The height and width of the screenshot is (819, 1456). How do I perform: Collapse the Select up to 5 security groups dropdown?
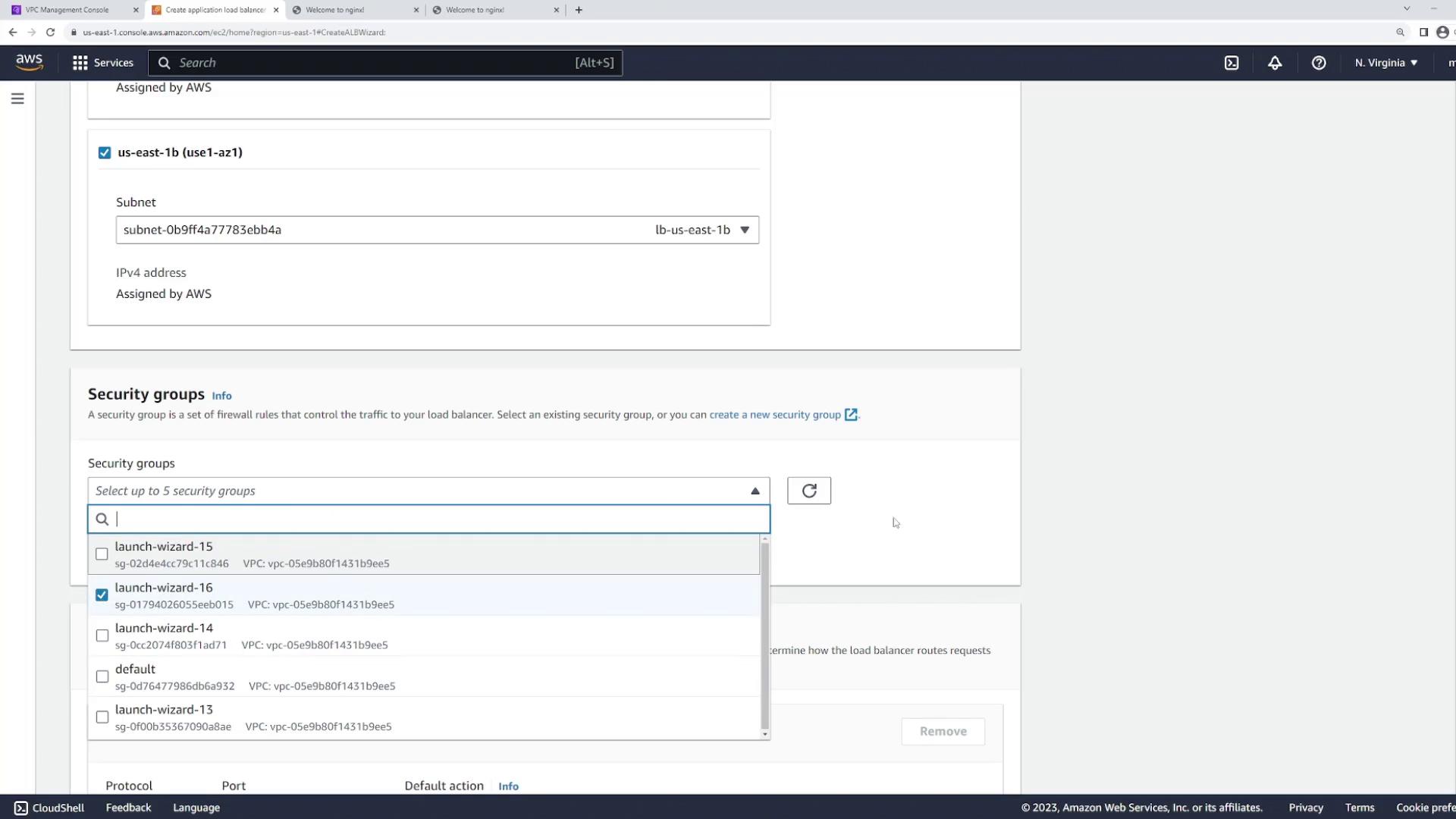click(x=428, y=491)
